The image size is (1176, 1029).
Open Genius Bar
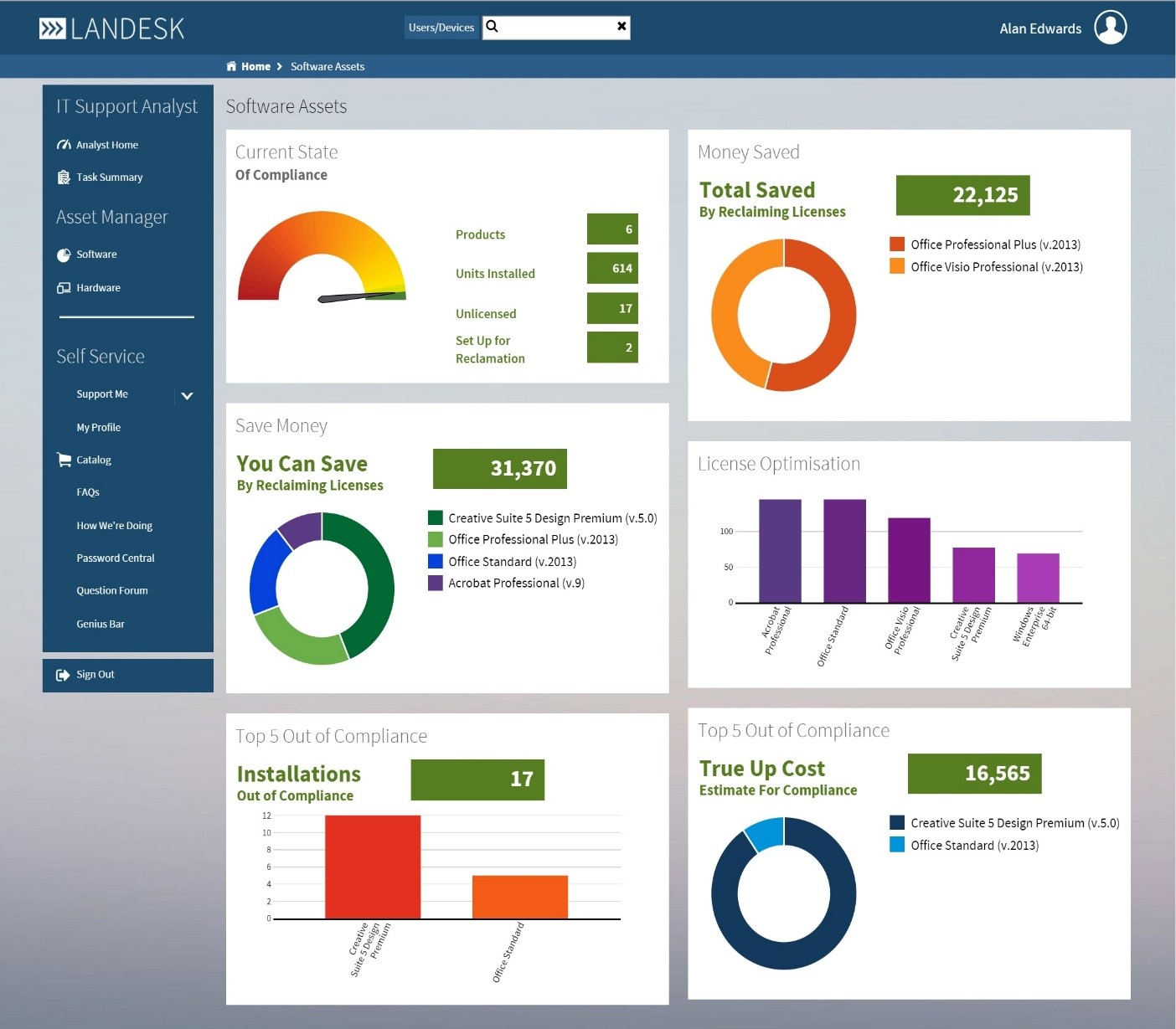(101, 624)
